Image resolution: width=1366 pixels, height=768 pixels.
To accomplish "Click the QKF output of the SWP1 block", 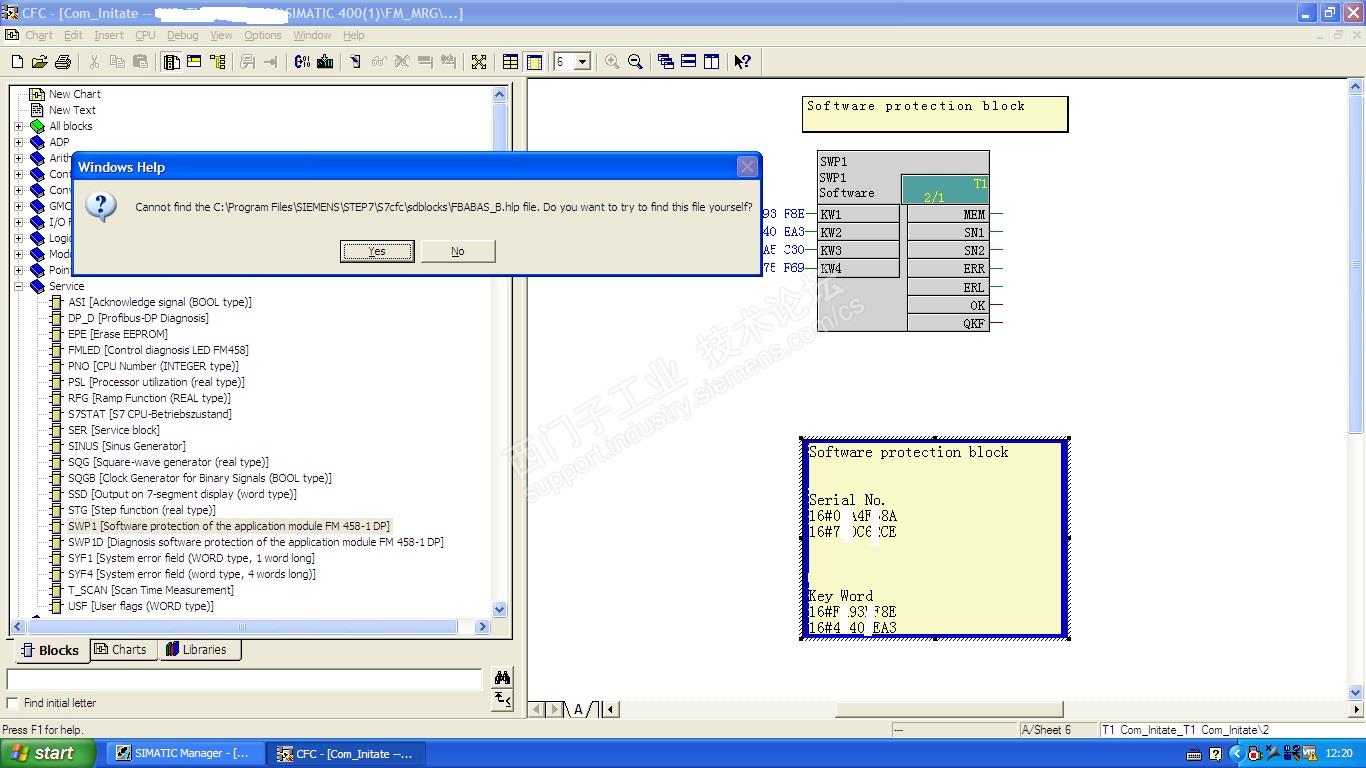I will click(x=949, y=323).
